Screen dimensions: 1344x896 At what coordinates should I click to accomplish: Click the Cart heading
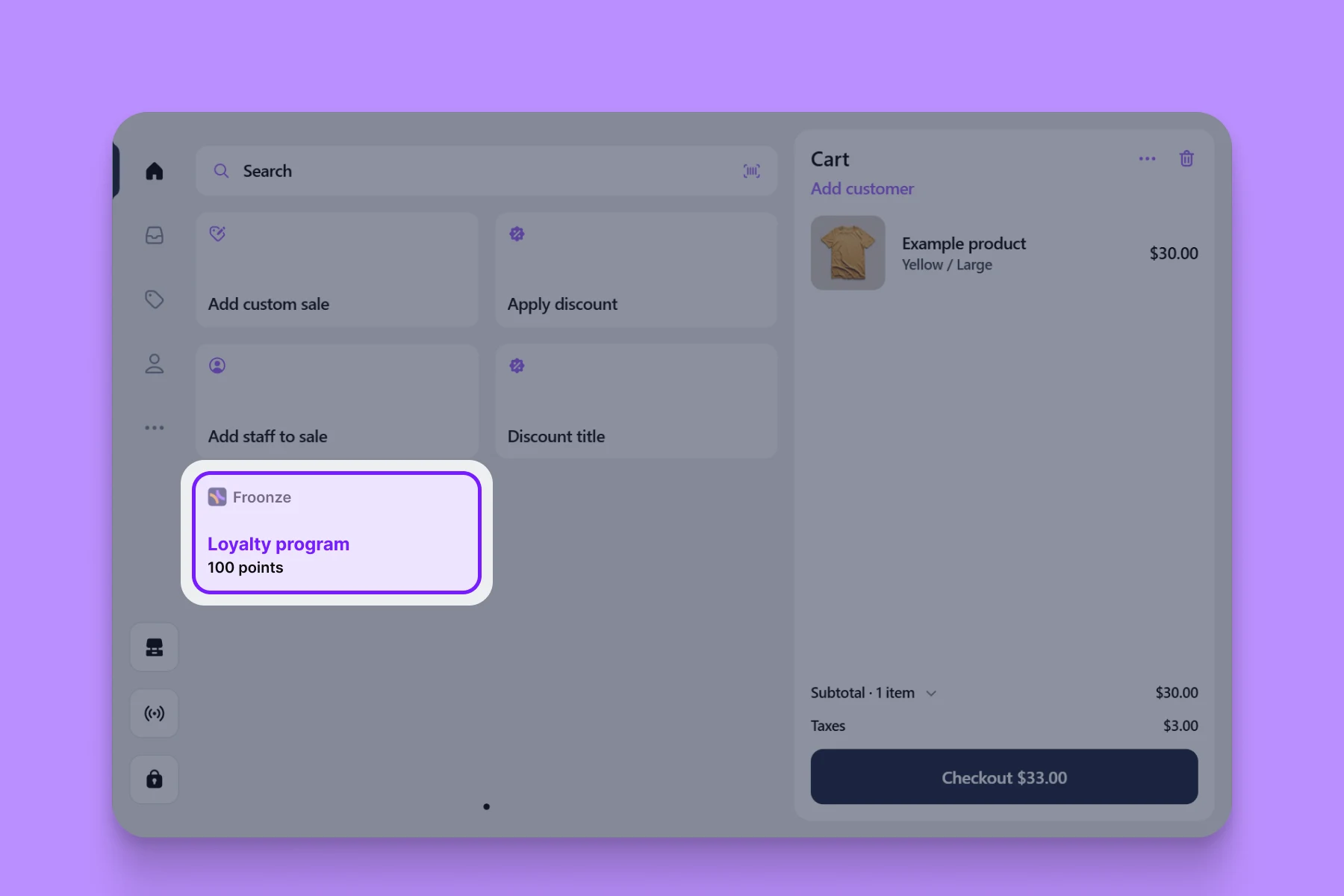click(x=830, y=159)
